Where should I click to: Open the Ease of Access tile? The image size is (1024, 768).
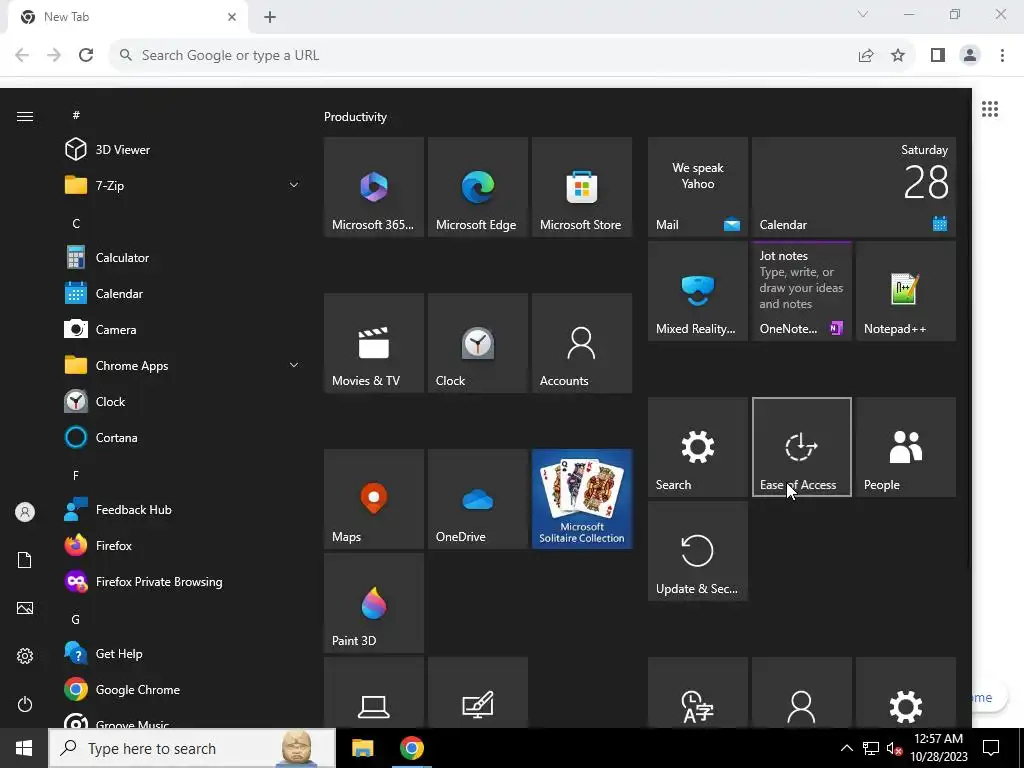pos(801,447)
